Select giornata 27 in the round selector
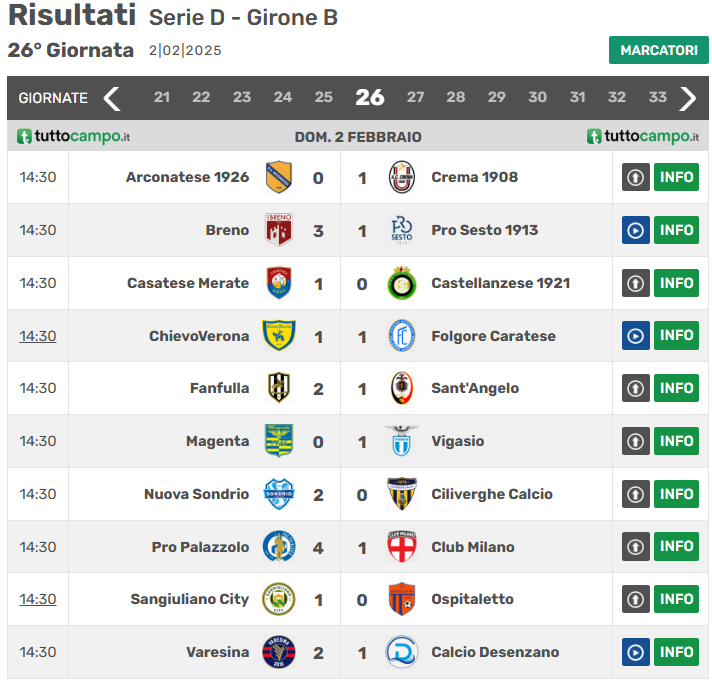Image resolution: width=712 pixels, height=681 pixels. point(415,98)
